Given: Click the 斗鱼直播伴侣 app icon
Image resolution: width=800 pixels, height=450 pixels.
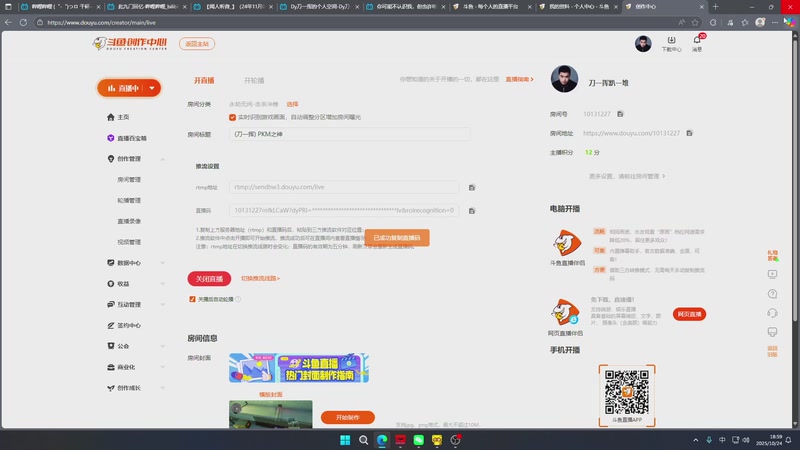Looking at the screenshot, I should tap(567, 243).
